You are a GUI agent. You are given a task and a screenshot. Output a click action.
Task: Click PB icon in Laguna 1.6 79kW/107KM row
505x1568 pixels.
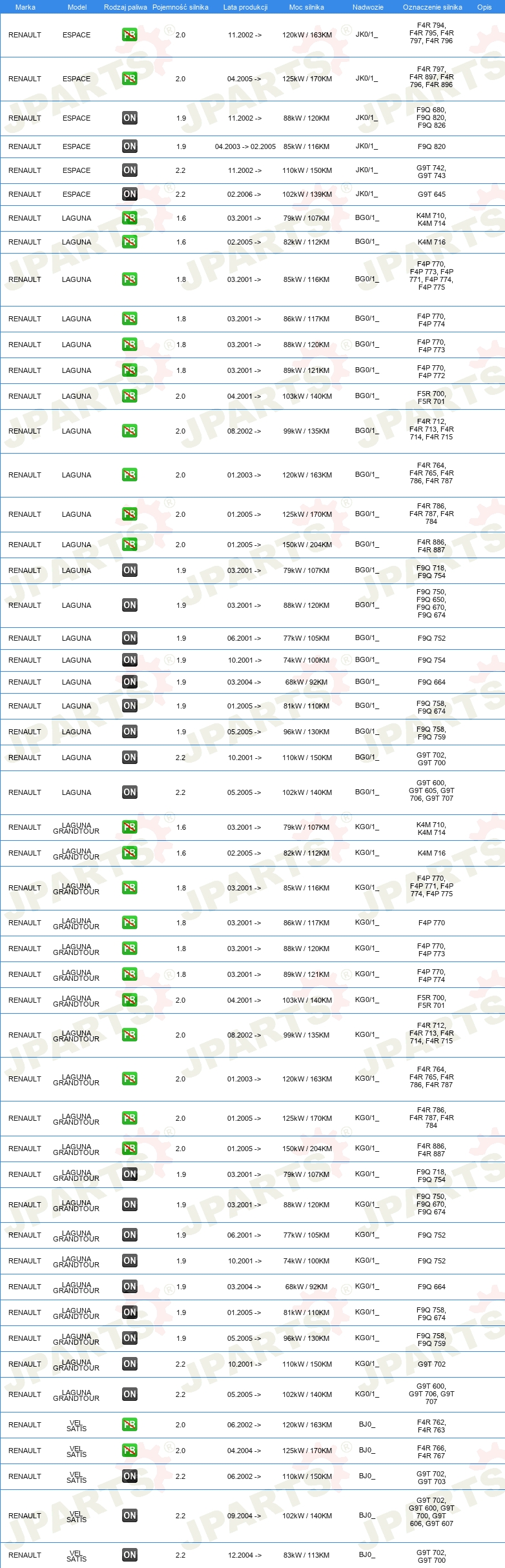click(130, 218)
